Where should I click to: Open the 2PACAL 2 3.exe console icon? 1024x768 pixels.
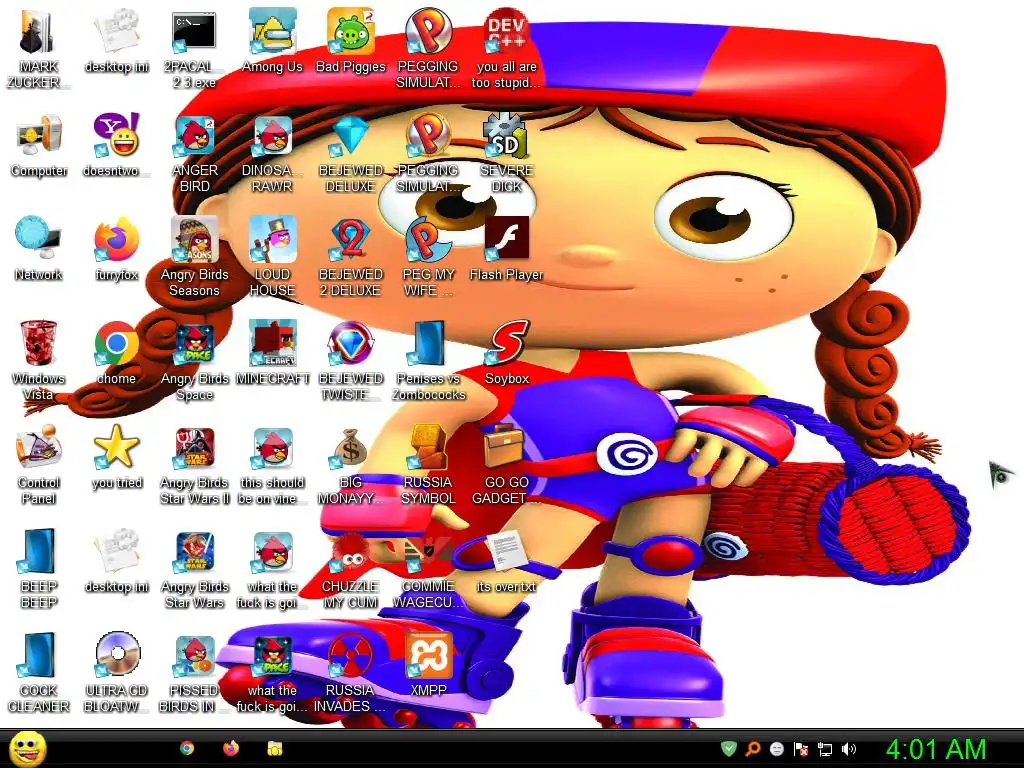pyautogui.click(x=194, y=49)
